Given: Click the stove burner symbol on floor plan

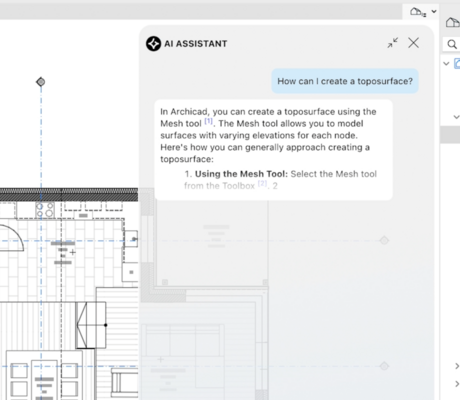Looking at the screenshot, I should [x=45, y=210].
